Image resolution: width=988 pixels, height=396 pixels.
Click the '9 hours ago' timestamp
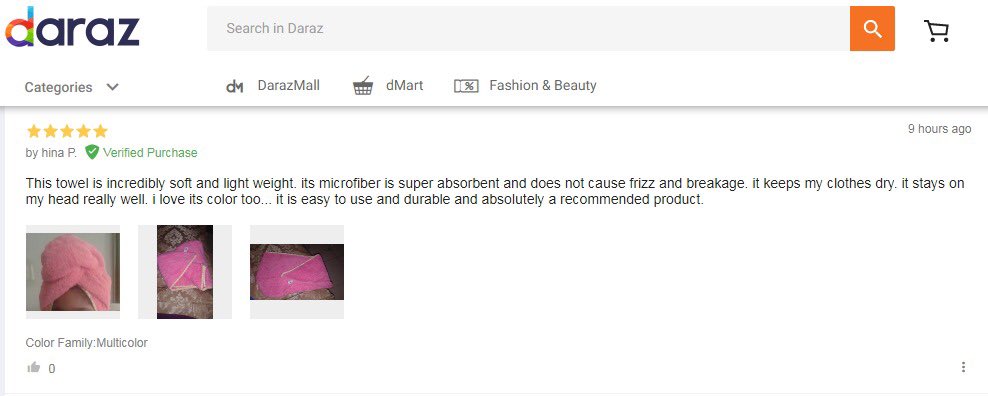[939, 129]
